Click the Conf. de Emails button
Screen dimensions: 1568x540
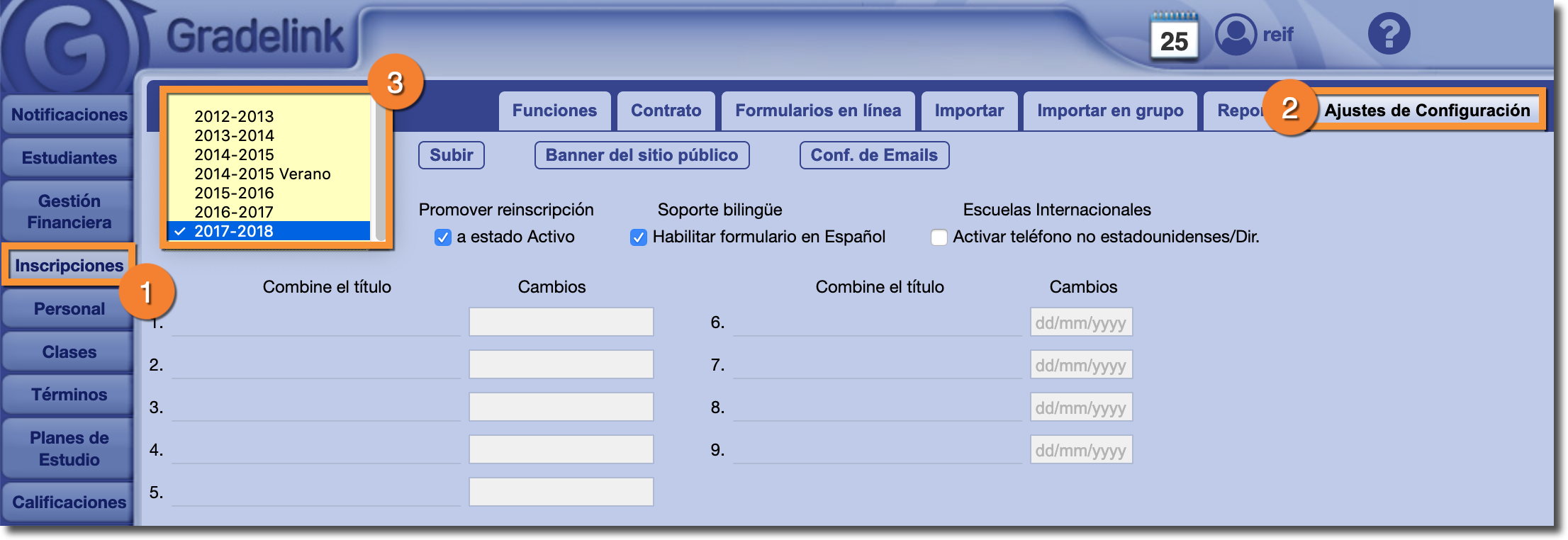tap(874, 155)
